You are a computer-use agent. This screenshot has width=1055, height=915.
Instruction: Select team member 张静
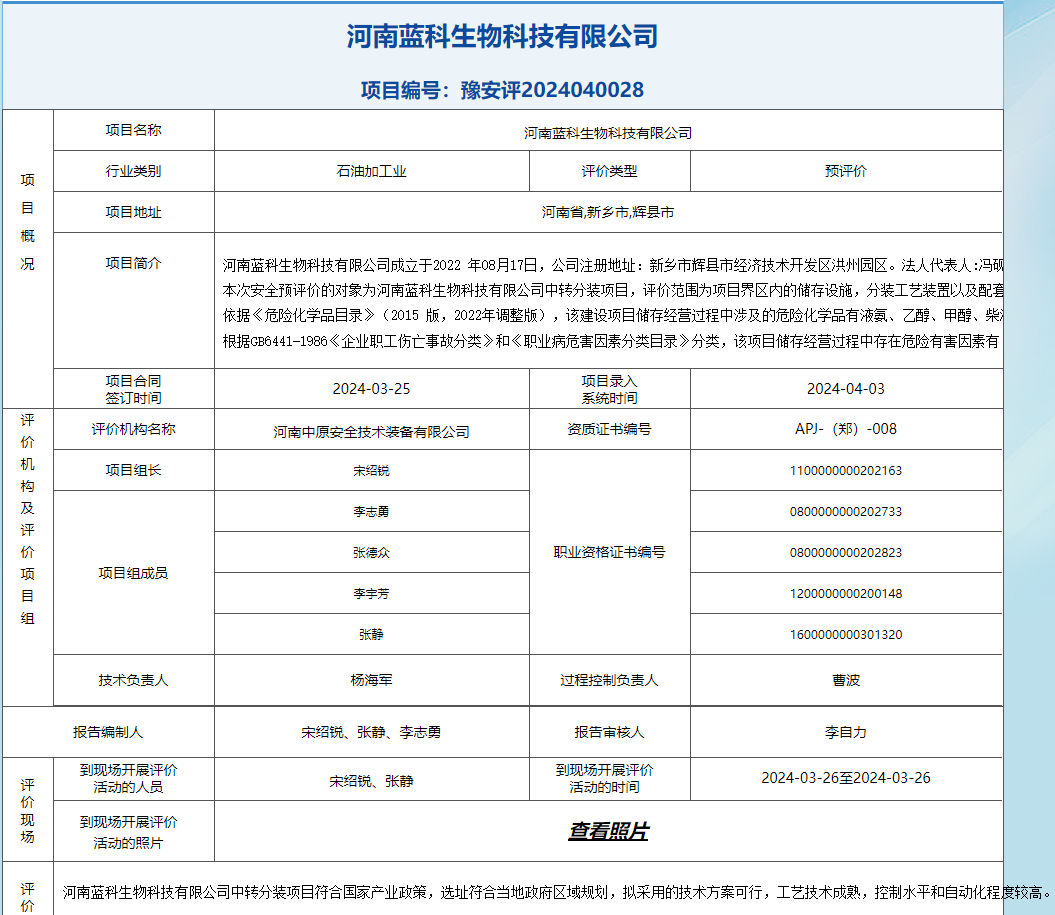click(x=371, y=634)
